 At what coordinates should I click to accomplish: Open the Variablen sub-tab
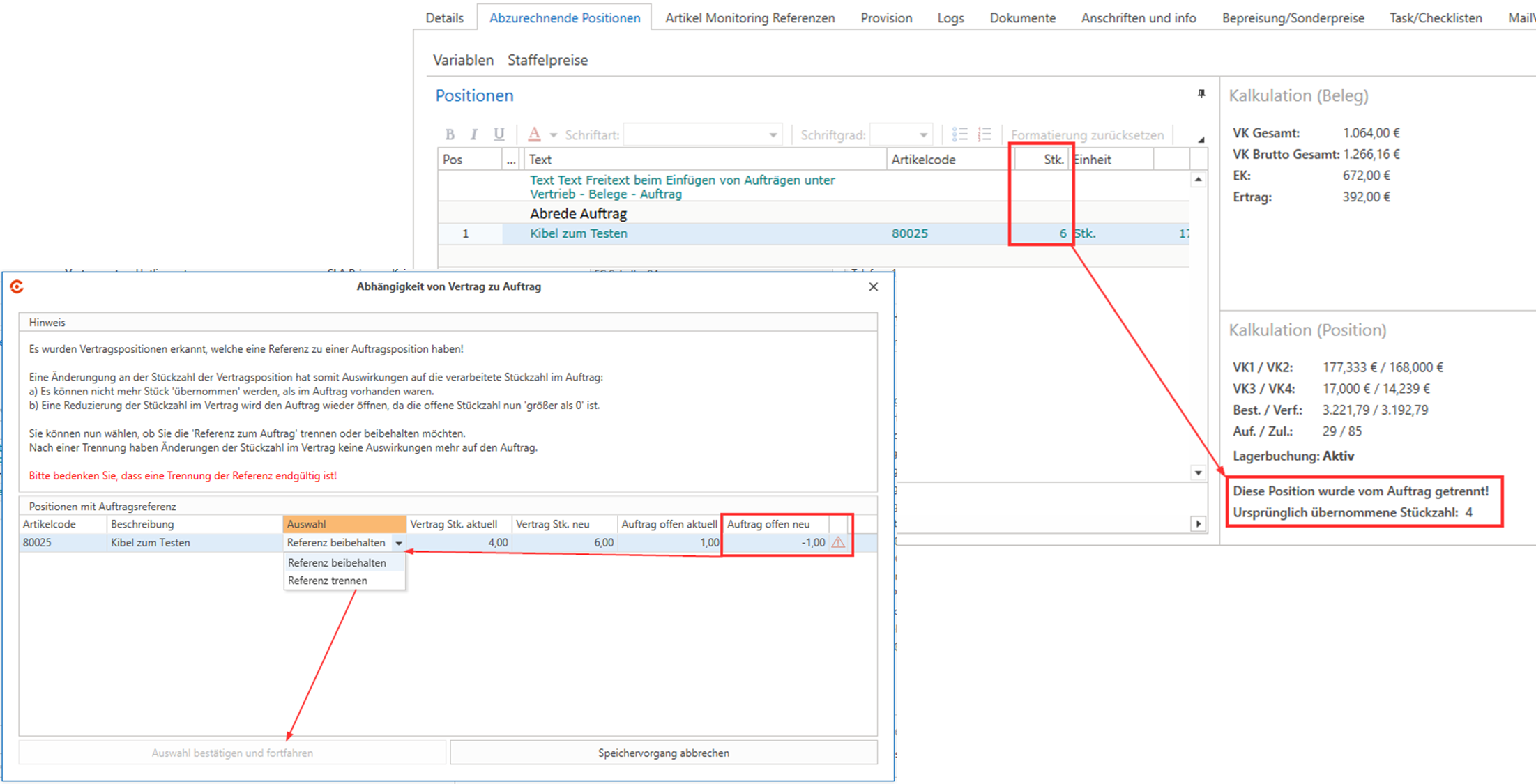(x=463, y=60)
